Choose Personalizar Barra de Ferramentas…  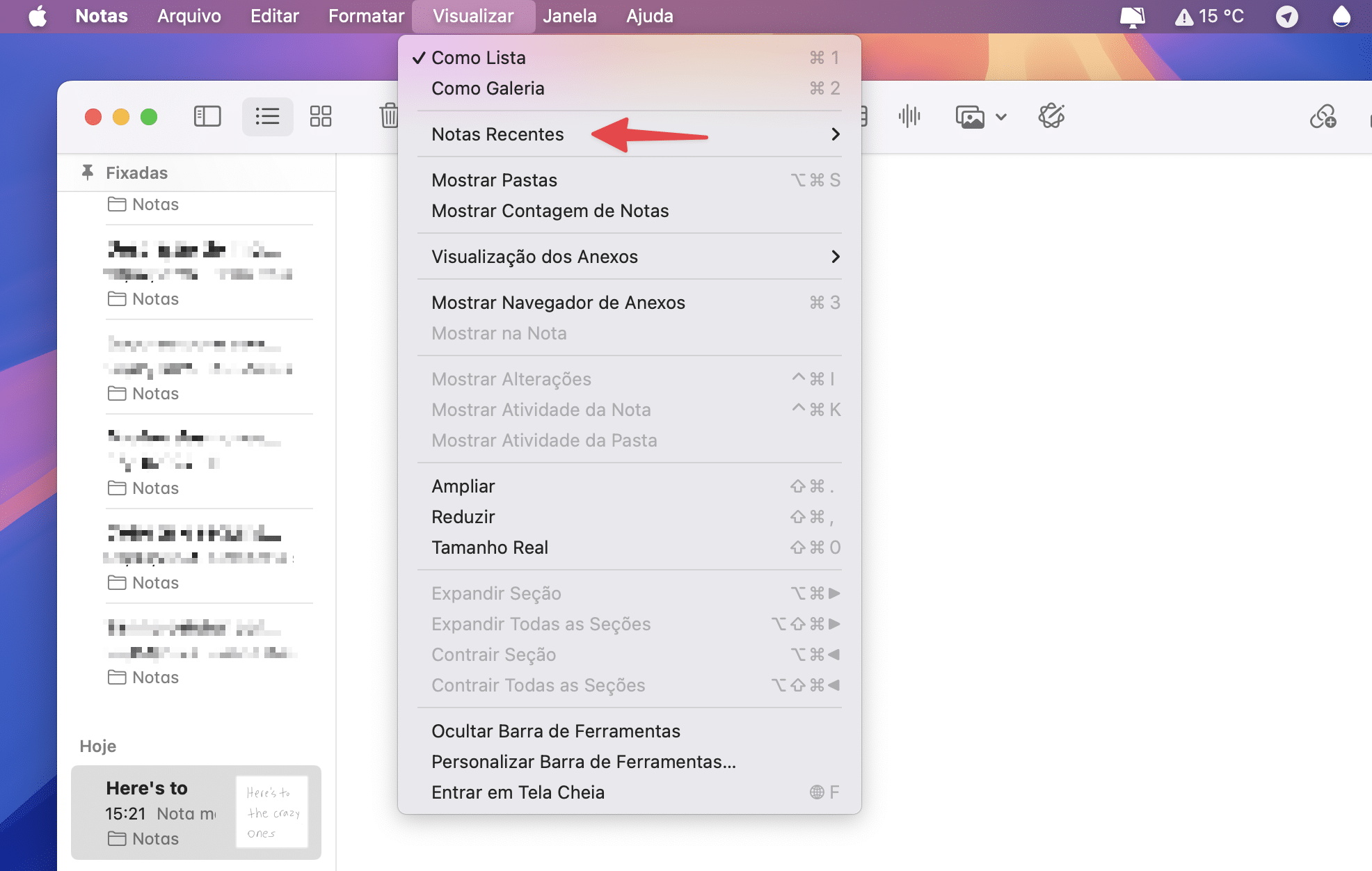[630, 762]
